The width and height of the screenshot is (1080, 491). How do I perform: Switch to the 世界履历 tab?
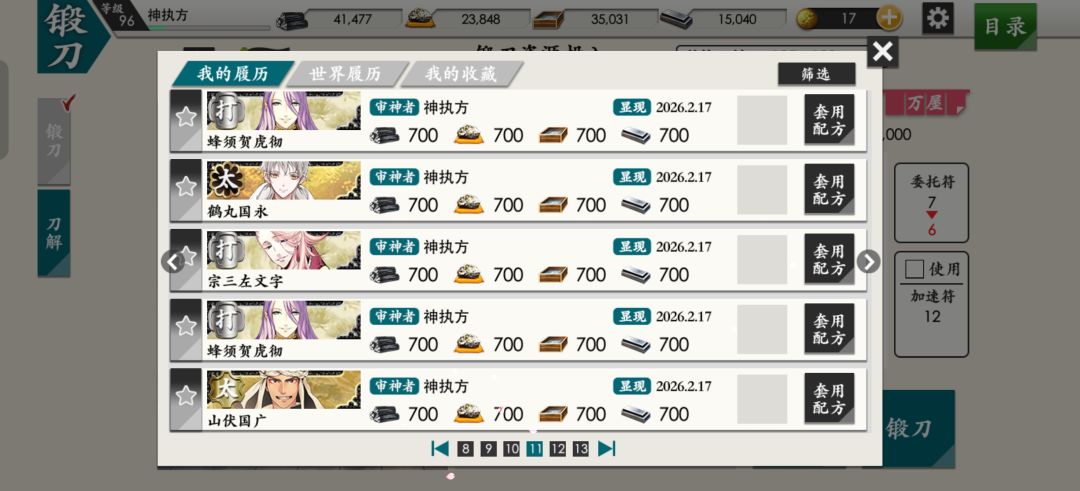[344, 74]
